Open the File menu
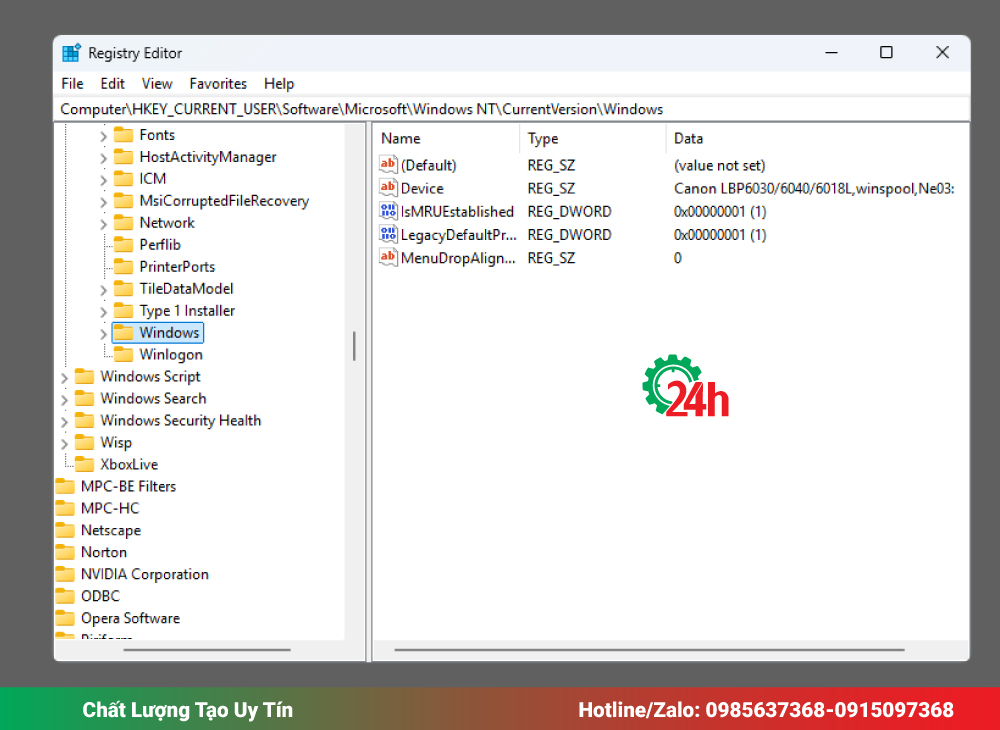The width and height of the screenshot is (1000, 730). [x=72, y=84]
